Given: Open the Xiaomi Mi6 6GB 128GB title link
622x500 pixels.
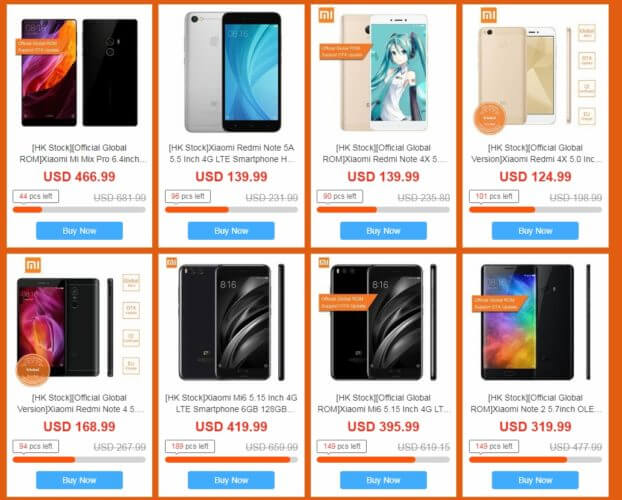Looking at the screenshot, I should point(232,403).
